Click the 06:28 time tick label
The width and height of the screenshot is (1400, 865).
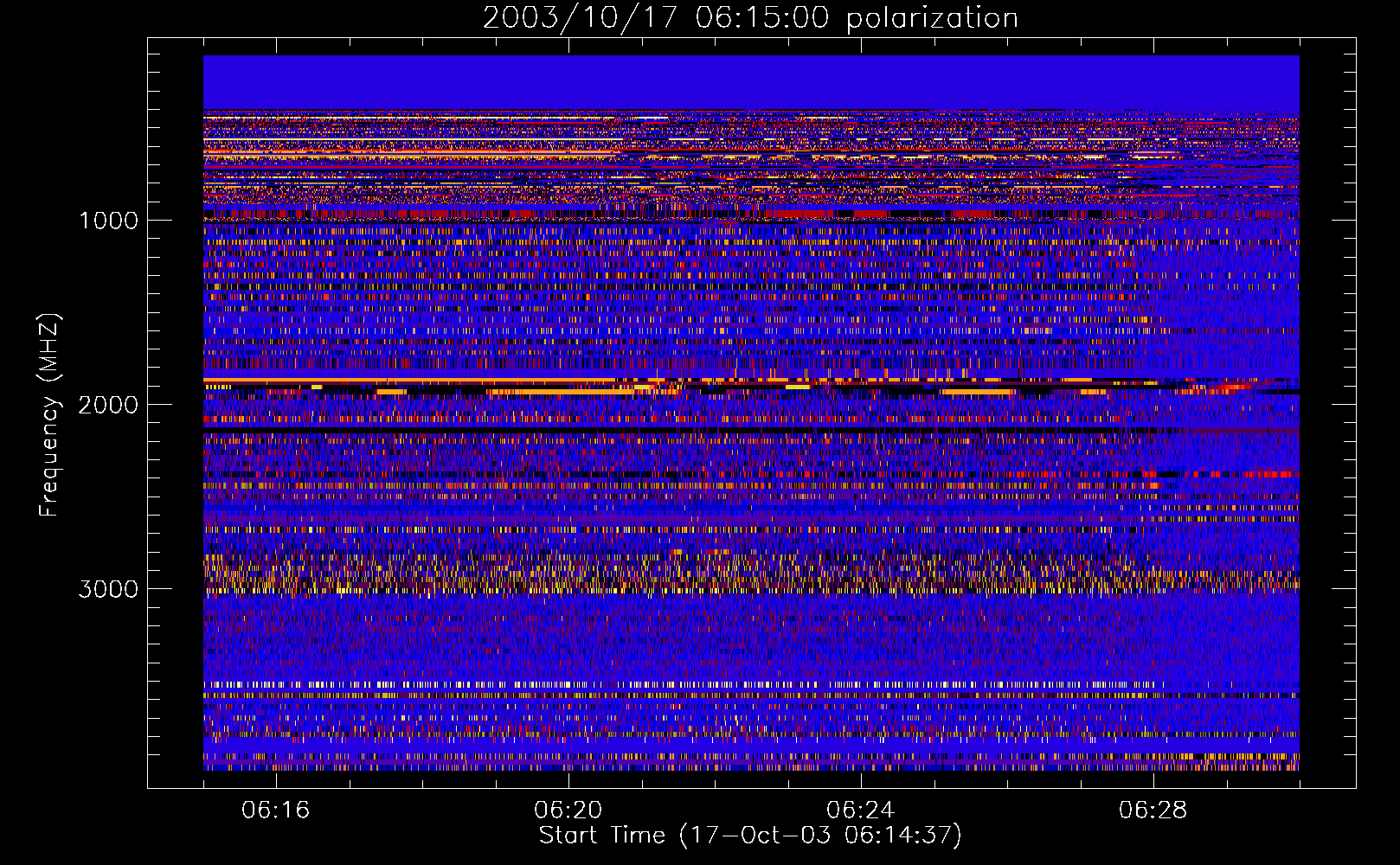1153,810
